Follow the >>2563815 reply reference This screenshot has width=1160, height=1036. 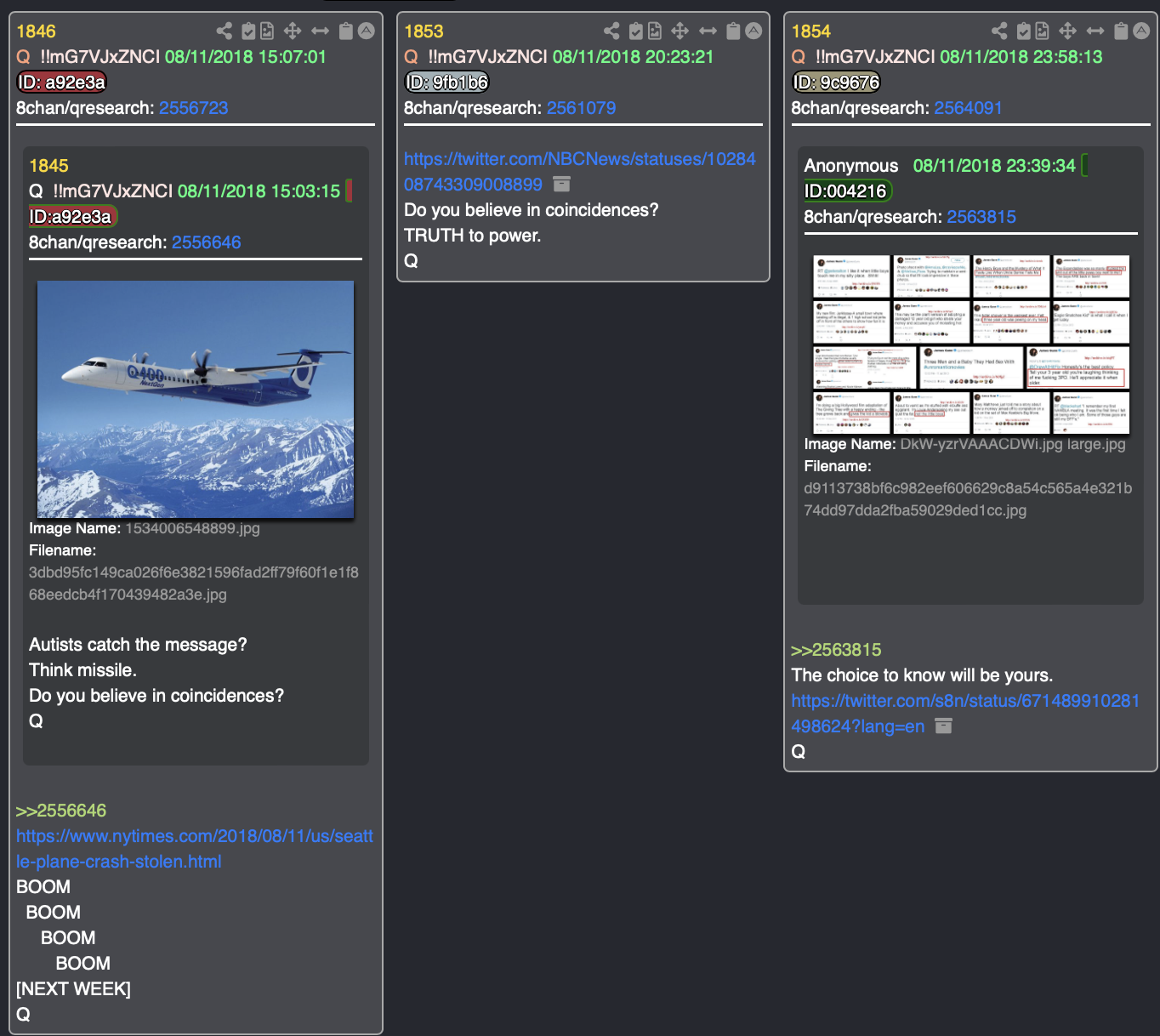click(x=836, y=650)
